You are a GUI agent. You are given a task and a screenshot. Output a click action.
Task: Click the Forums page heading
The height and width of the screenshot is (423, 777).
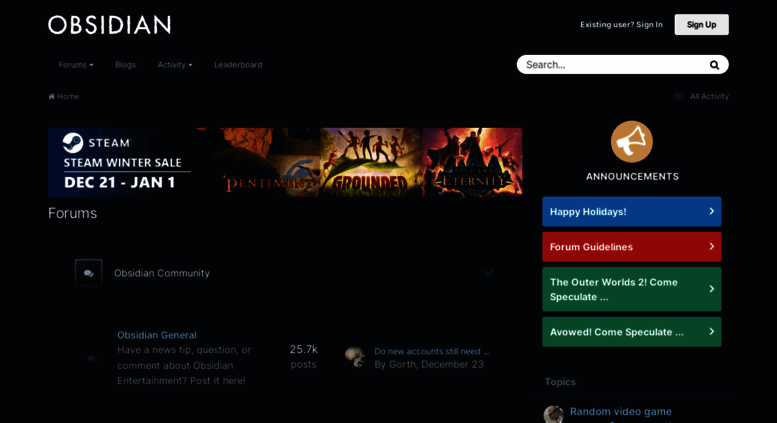click(x=72, y=213)
